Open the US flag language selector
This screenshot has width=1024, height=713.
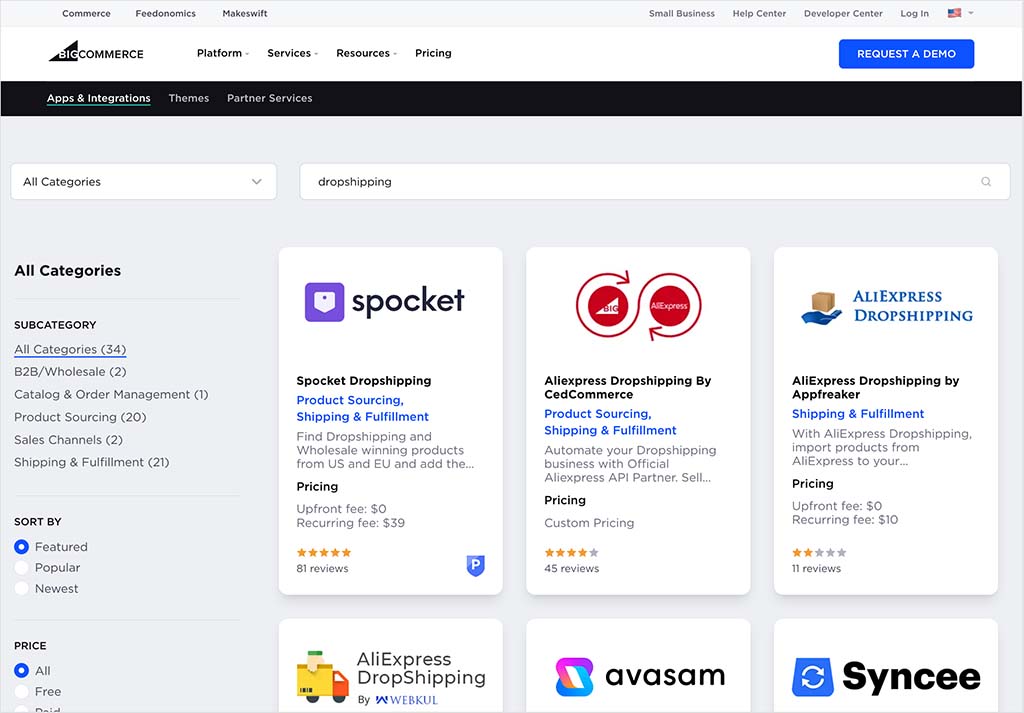point(959,14)
